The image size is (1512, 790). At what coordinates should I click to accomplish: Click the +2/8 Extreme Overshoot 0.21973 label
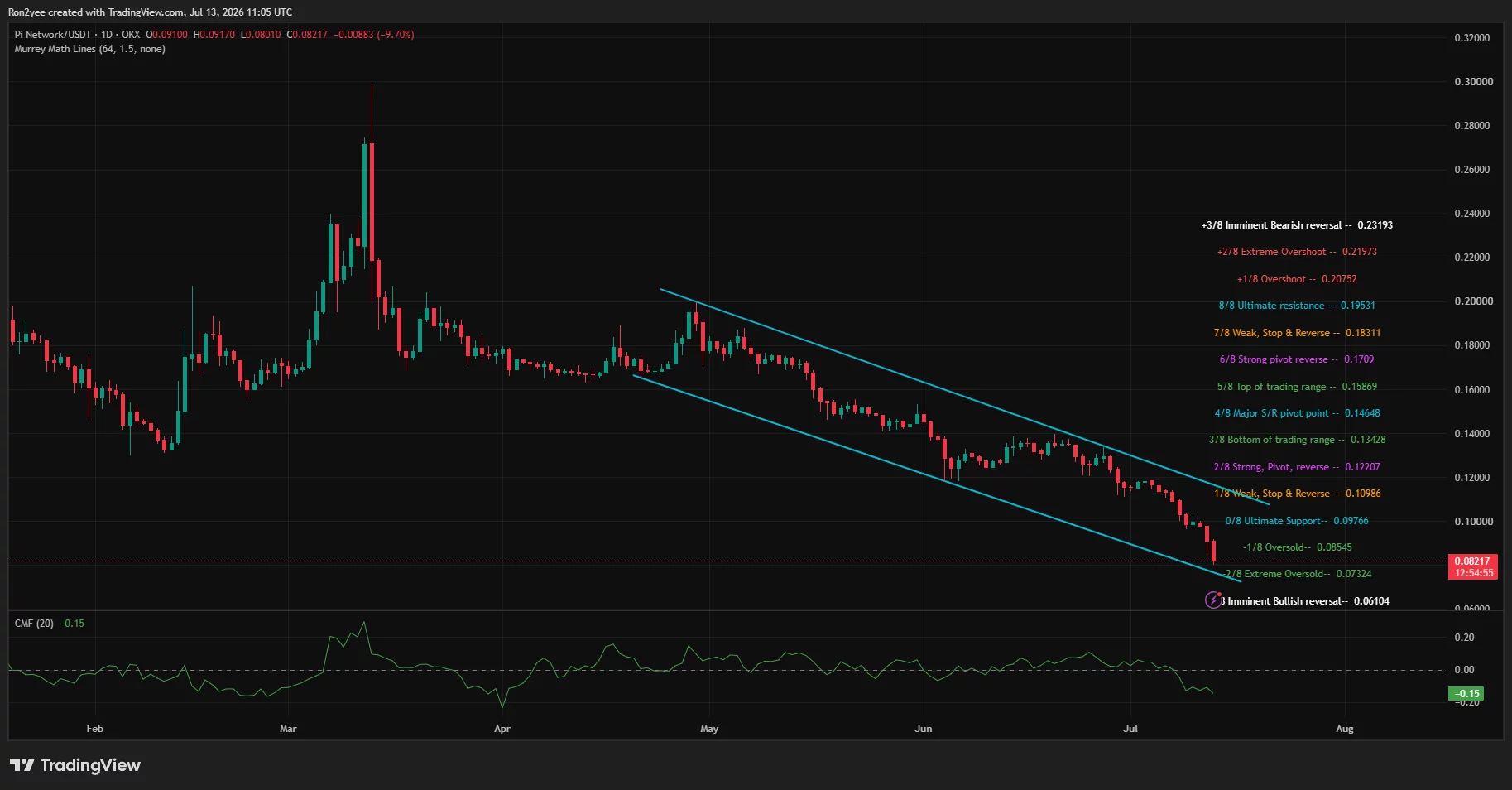(x=1297, y=252)
